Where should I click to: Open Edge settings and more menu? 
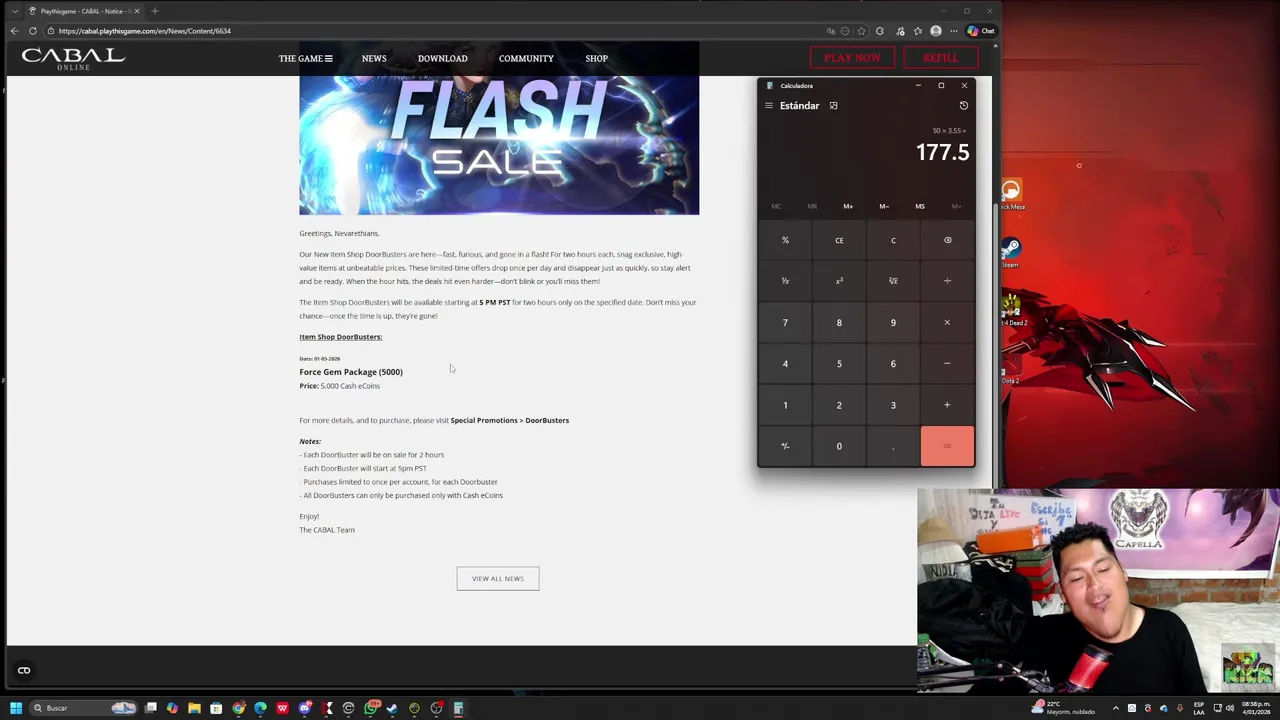coord(953,31)
